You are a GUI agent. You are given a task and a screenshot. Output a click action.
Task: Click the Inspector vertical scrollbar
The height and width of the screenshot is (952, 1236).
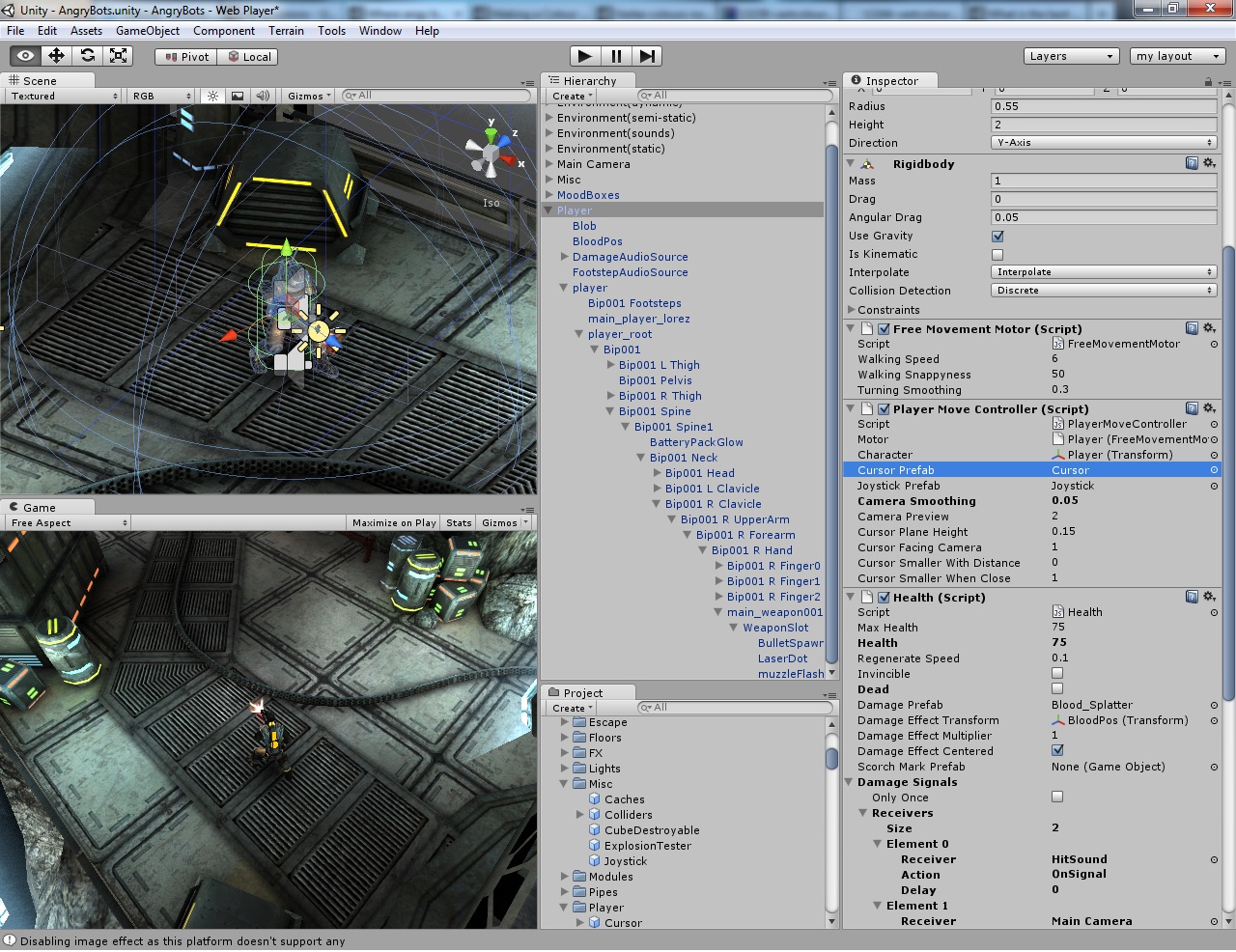coord(1228,473)
